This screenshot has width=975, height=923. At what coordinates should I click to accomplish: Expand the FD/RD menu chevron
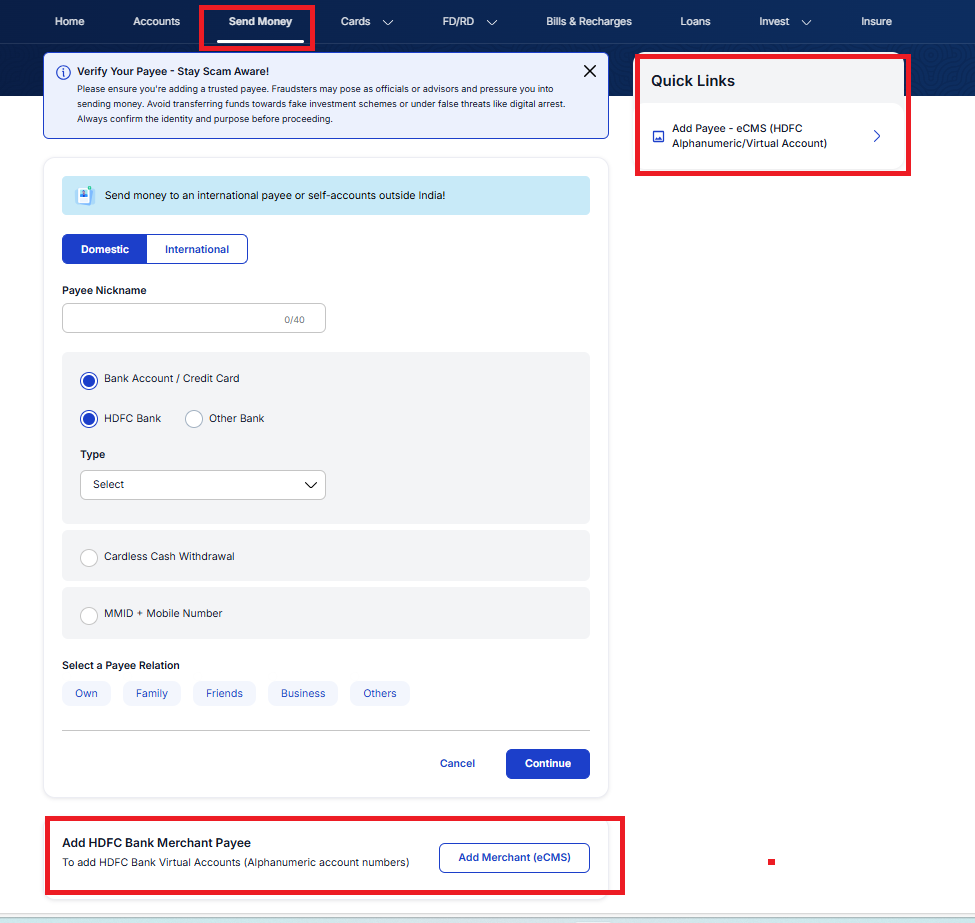coord(492,22)
